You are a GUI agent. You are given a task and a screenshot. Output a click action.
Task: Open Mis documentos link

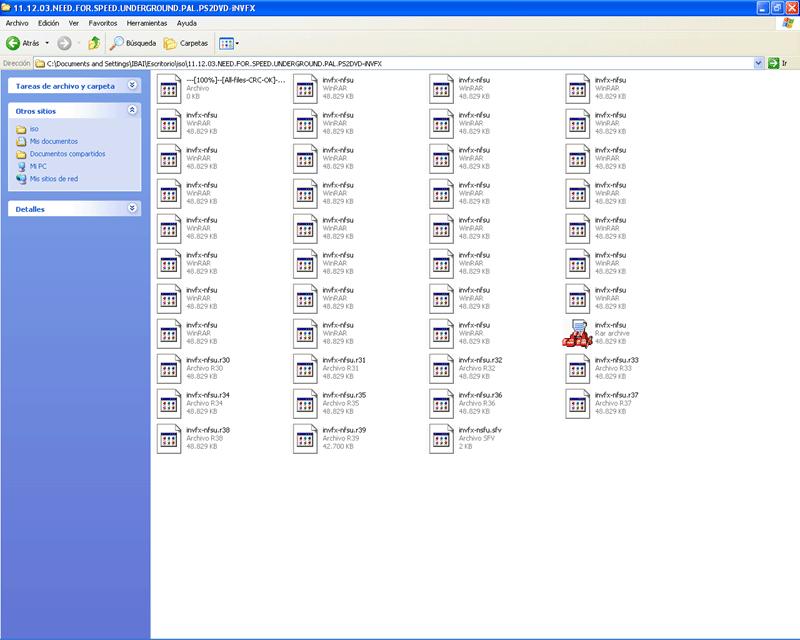coord(54,141)
